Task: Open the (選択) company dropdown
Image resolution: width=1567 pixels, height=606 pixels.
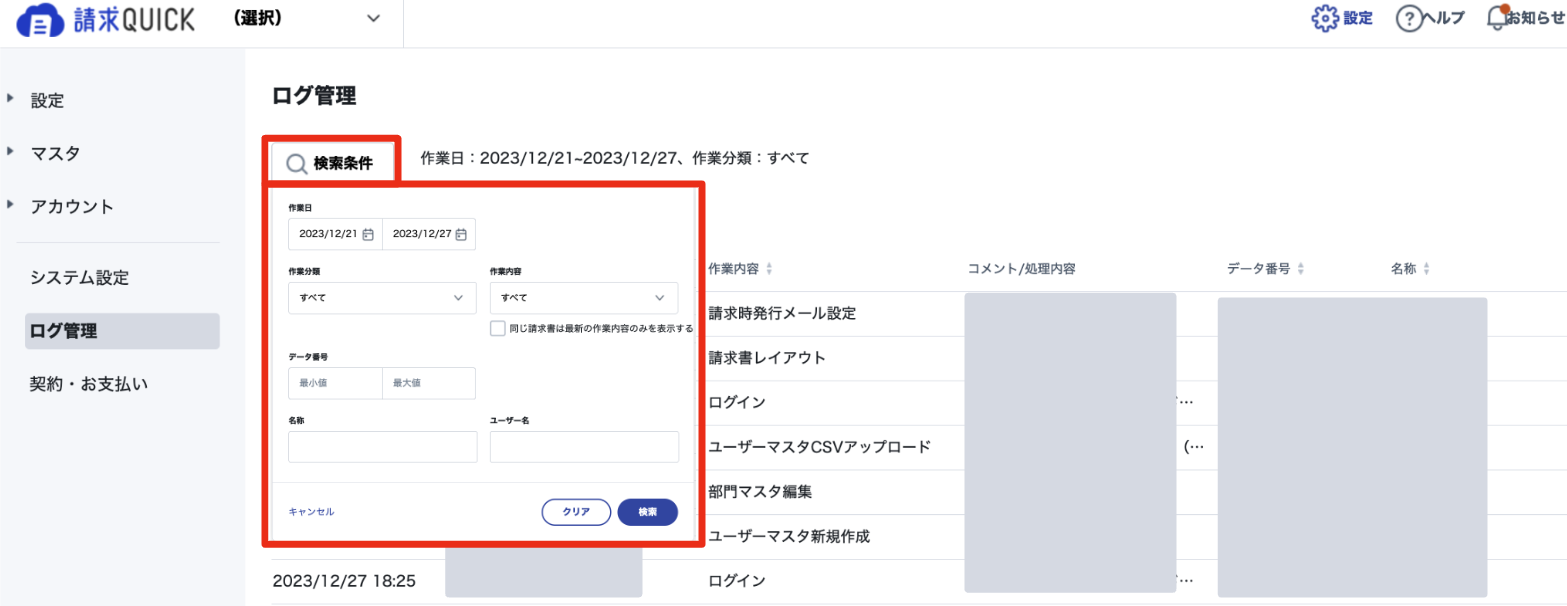Action: point(306,18)
